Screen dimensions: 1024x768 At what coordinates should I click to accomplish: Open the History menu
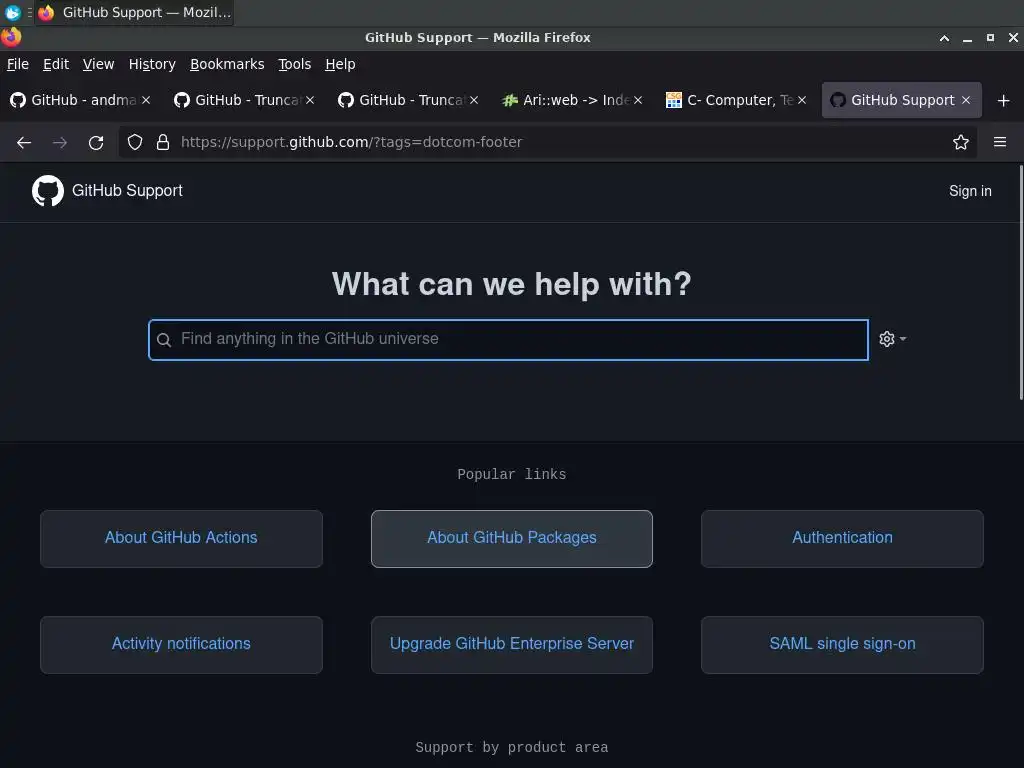[x=152, y=64]
